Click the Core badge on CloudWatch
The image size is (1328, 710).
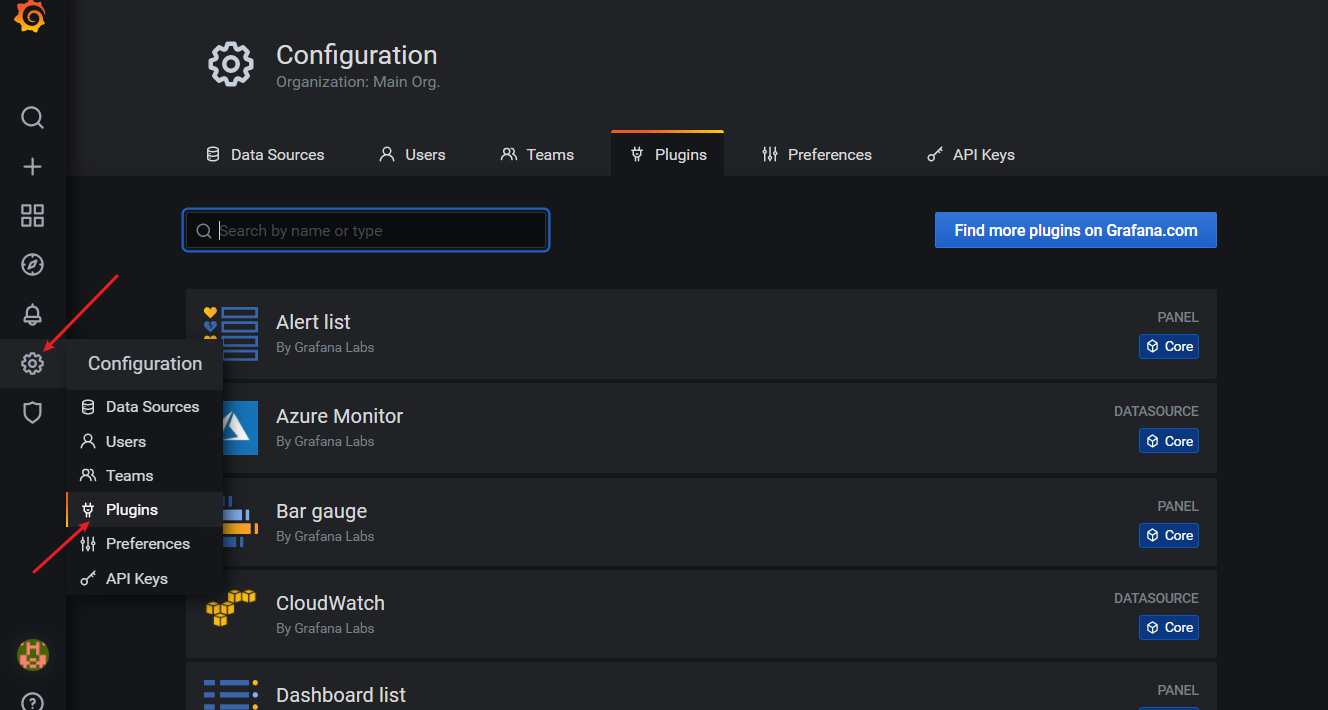coord(1169,627)
